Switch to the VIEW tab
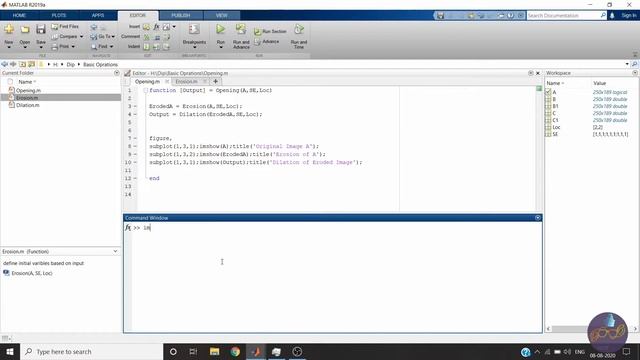Viewport: 640px width, 360px height. pos(222,16)
